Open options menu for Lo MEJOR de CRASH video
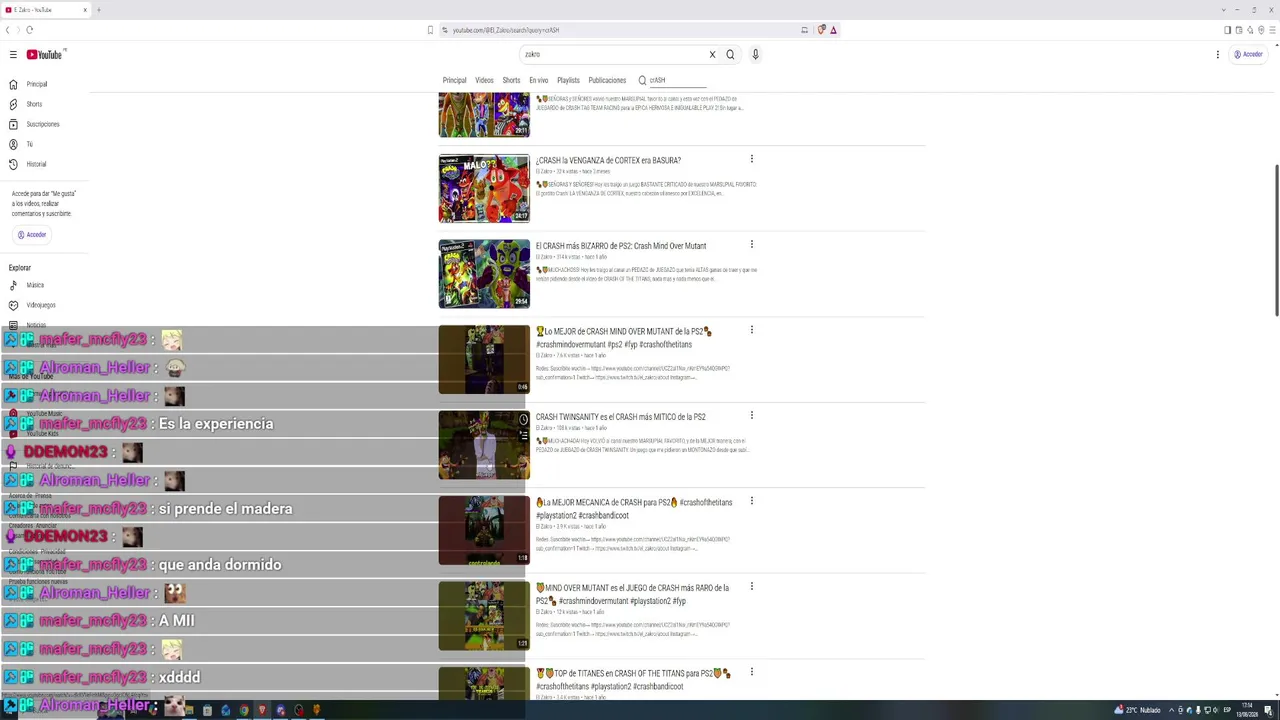The height and width of the screenshot is (720, 1280). (x=752, y=330)
